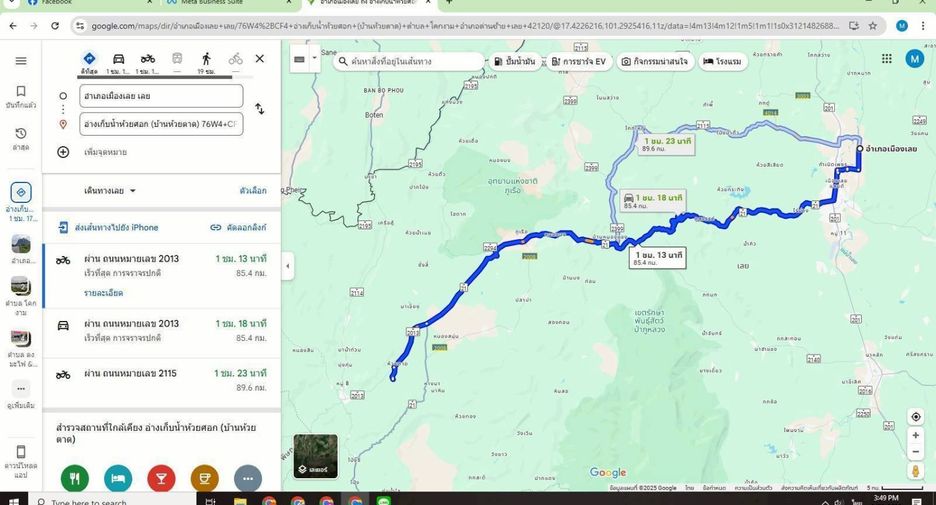Click Windows taskbar search box
936x505 pixels.
point(113,500)
